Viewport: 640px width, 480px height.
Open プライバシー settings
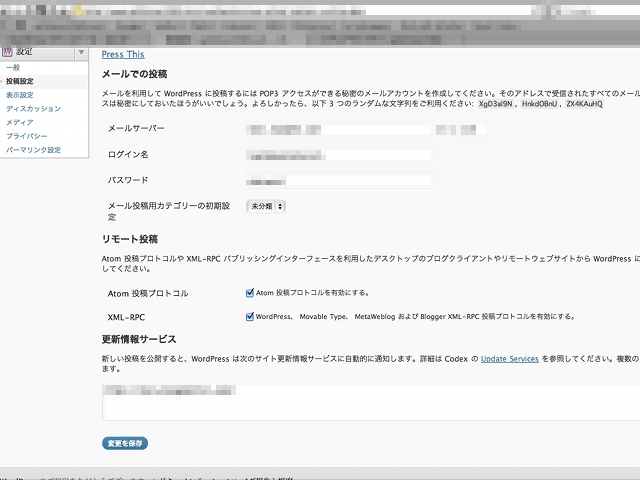(27, 136)
